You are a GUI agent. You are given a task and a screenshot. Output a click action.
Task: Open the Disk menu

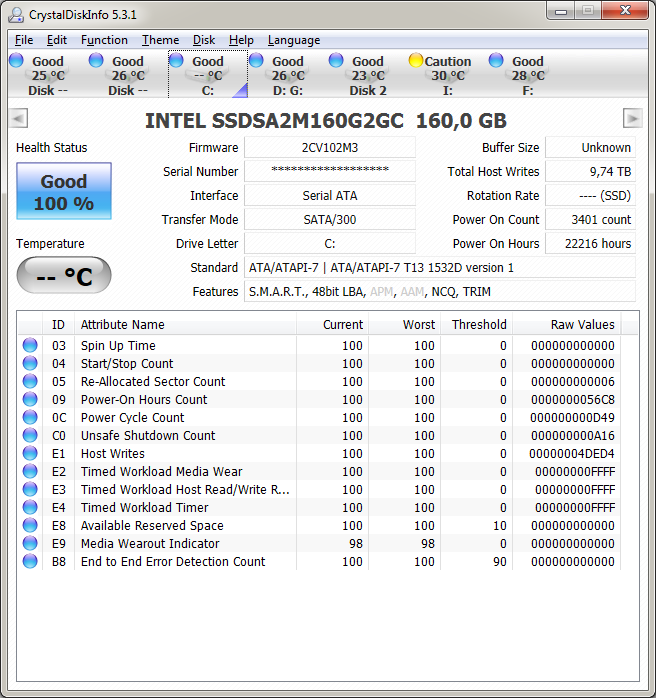pos(204,40)
